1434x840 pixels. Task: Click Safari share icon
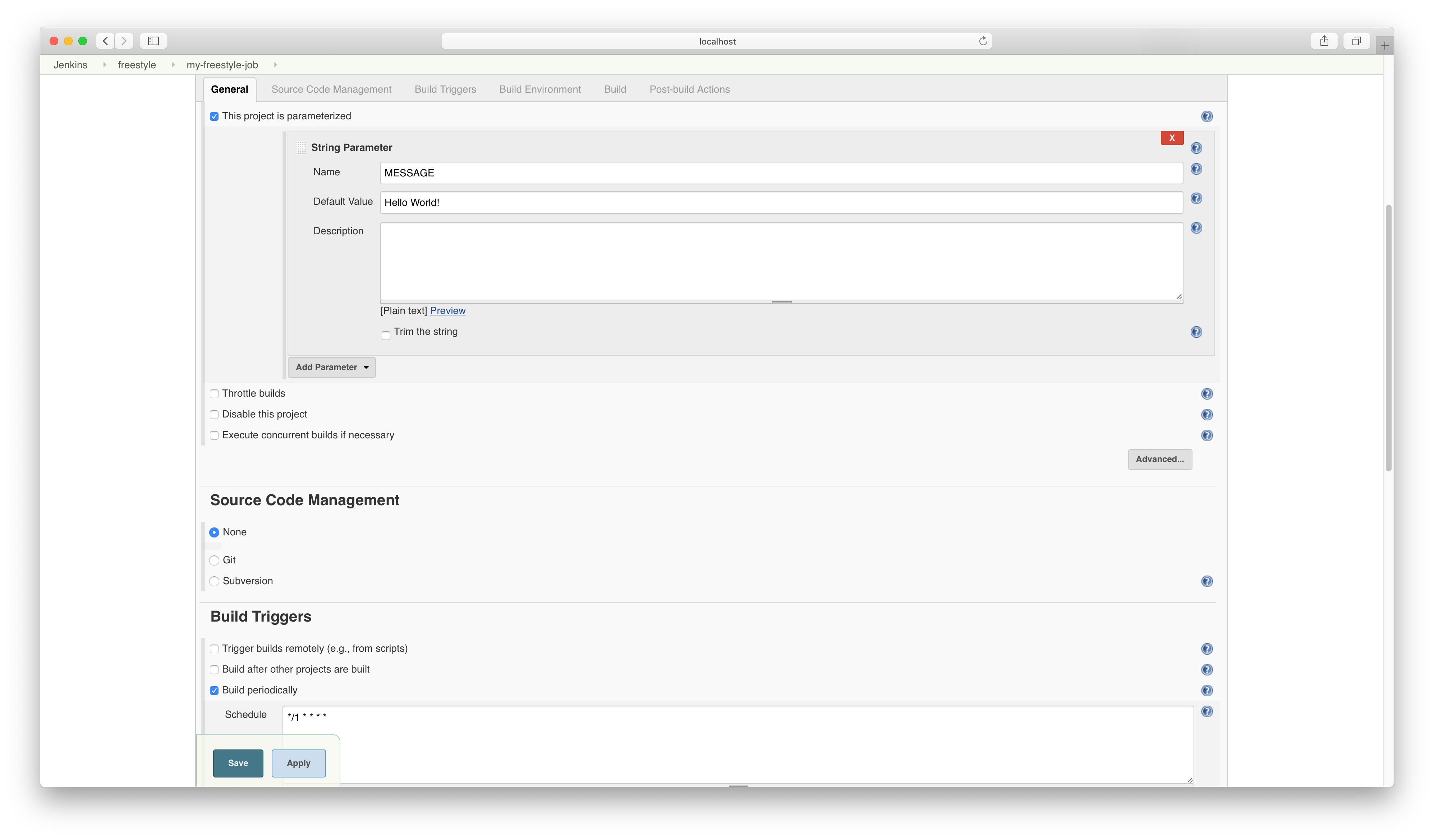pos(1324,41)
